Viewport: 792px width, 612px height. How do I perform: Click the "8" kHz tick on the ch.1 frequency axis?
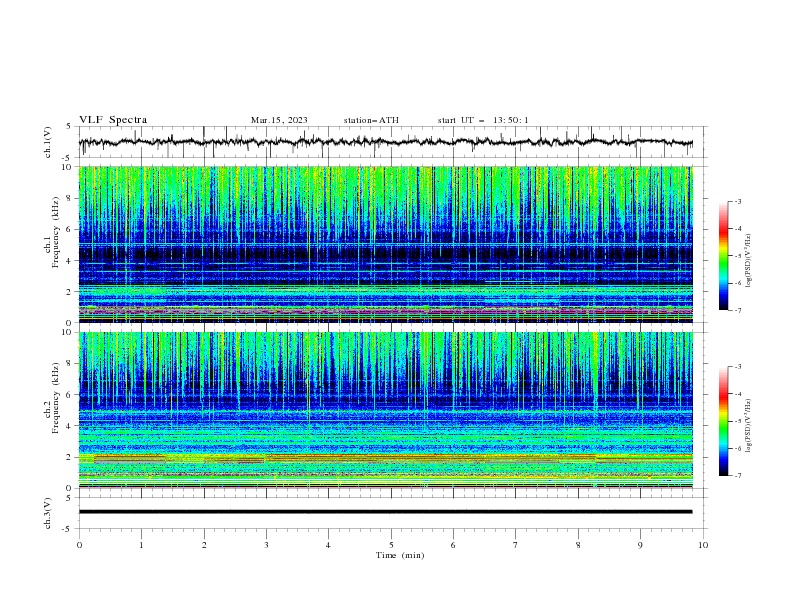click(x=70, y=198)
